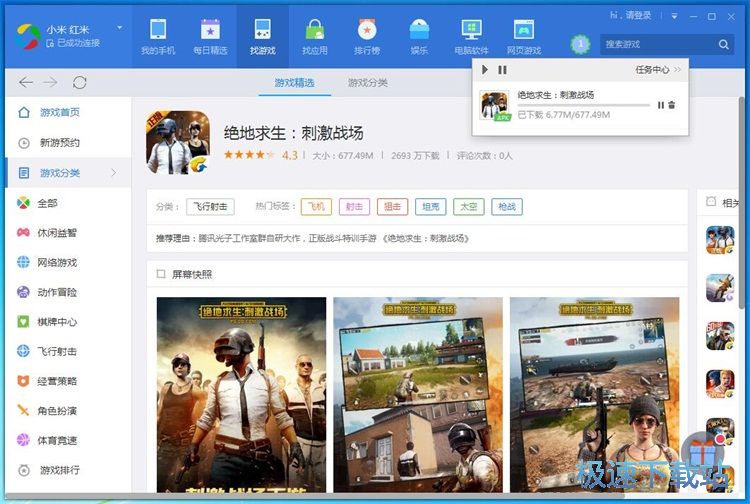Viewport: 750px width, 504px height.
Task: Open 每日精选 calendar star icon
Action: (x=210, y=30)
